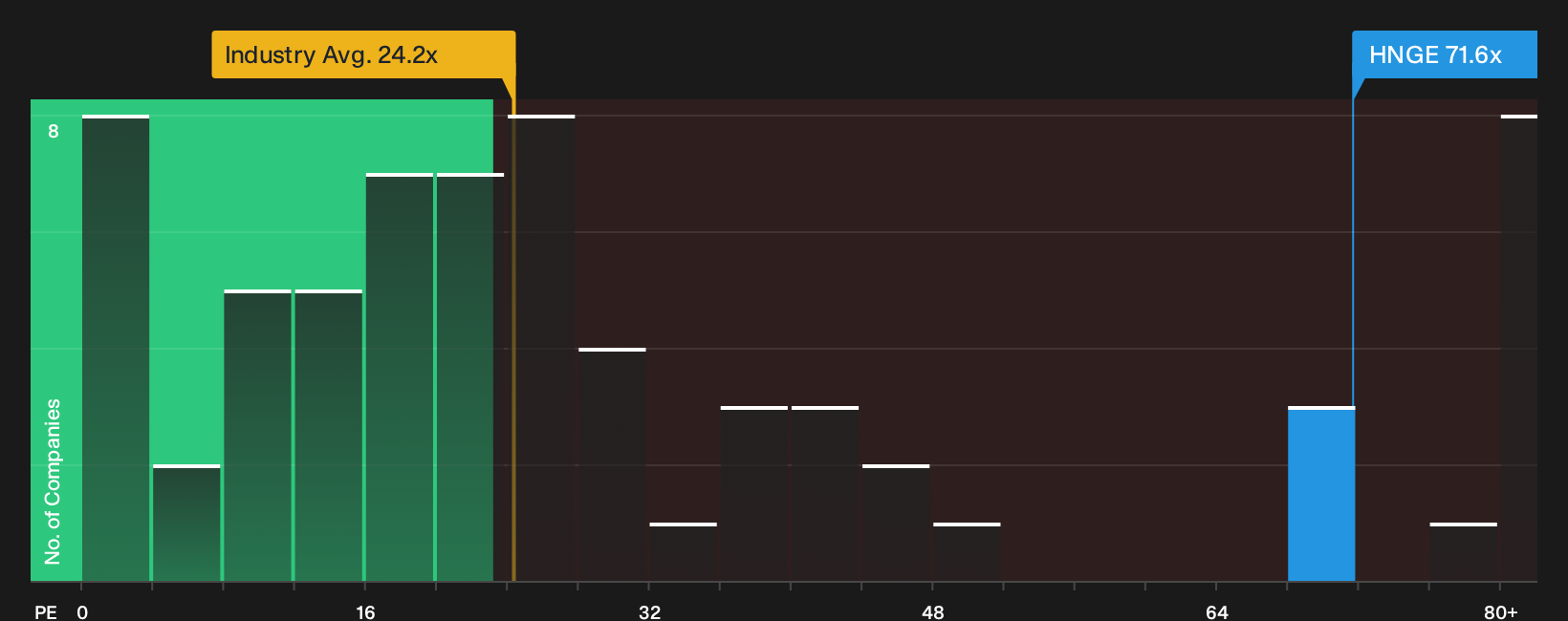
Task: Click the HNGE 71.6x label
Action: point(1444,54)
